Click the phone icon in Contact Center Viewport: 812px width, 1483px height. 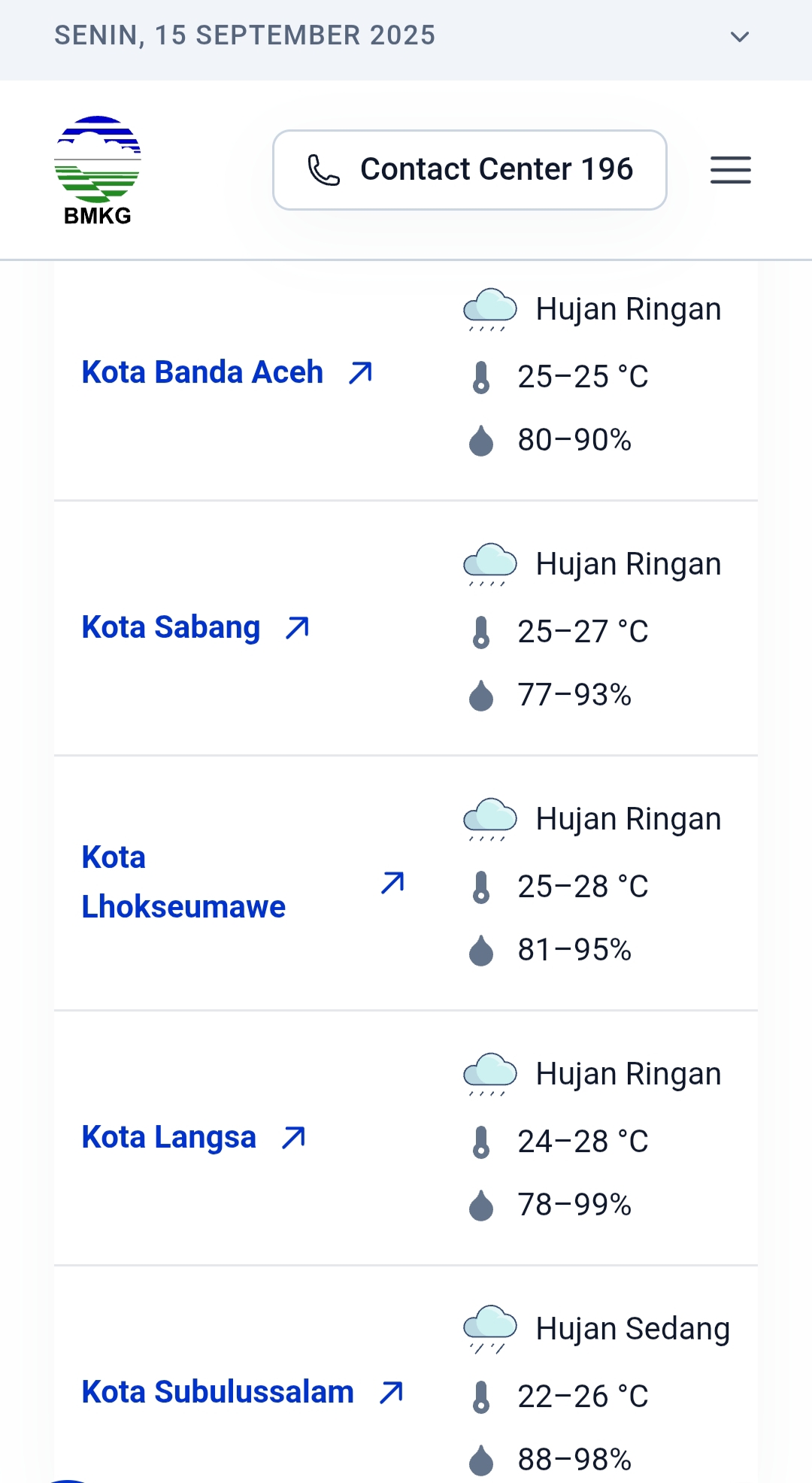[x=324, y=170]
